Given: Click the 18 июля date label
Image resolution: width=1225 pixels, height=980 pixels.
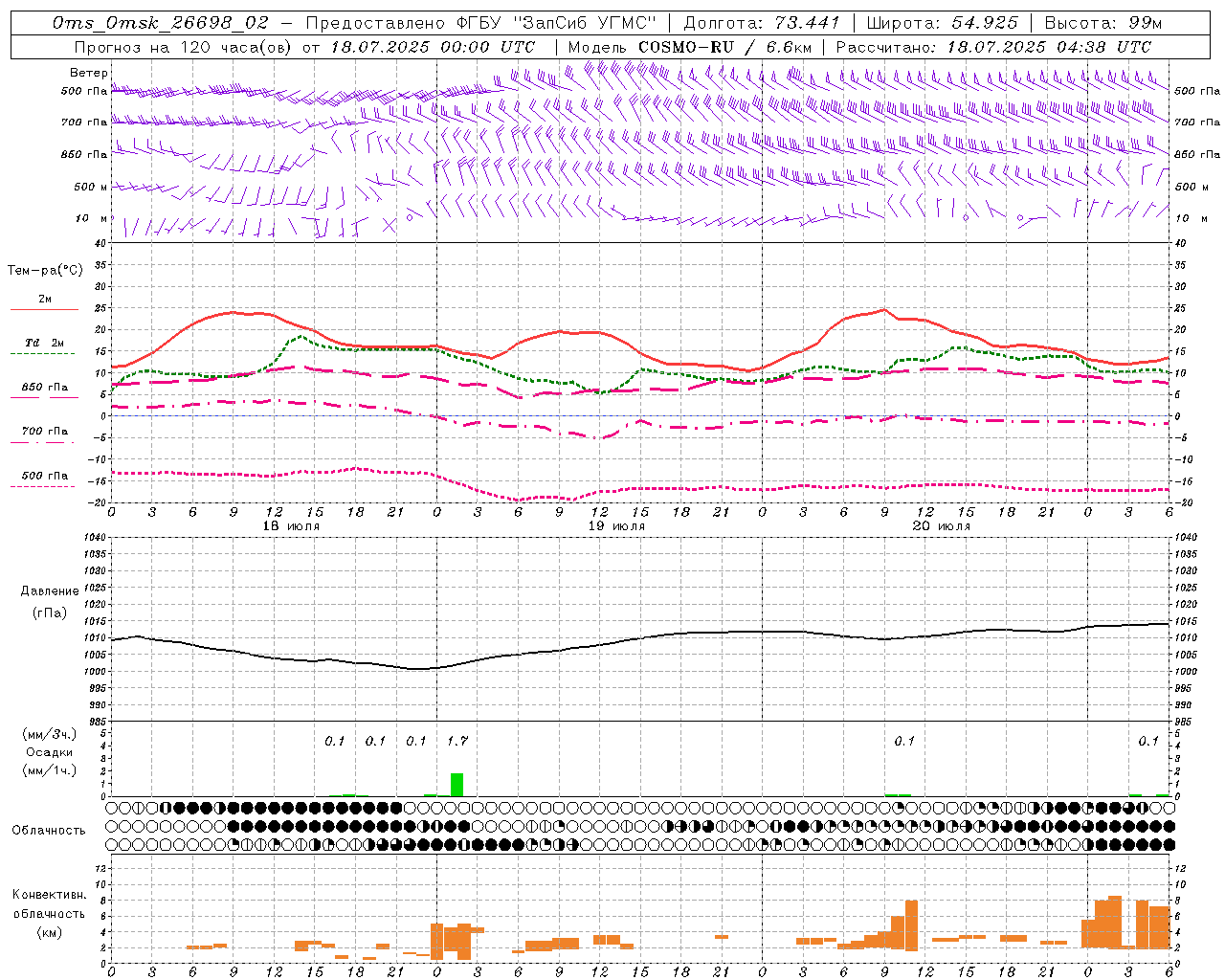Looking at the screenshot, I should click(x=291, y=526).
